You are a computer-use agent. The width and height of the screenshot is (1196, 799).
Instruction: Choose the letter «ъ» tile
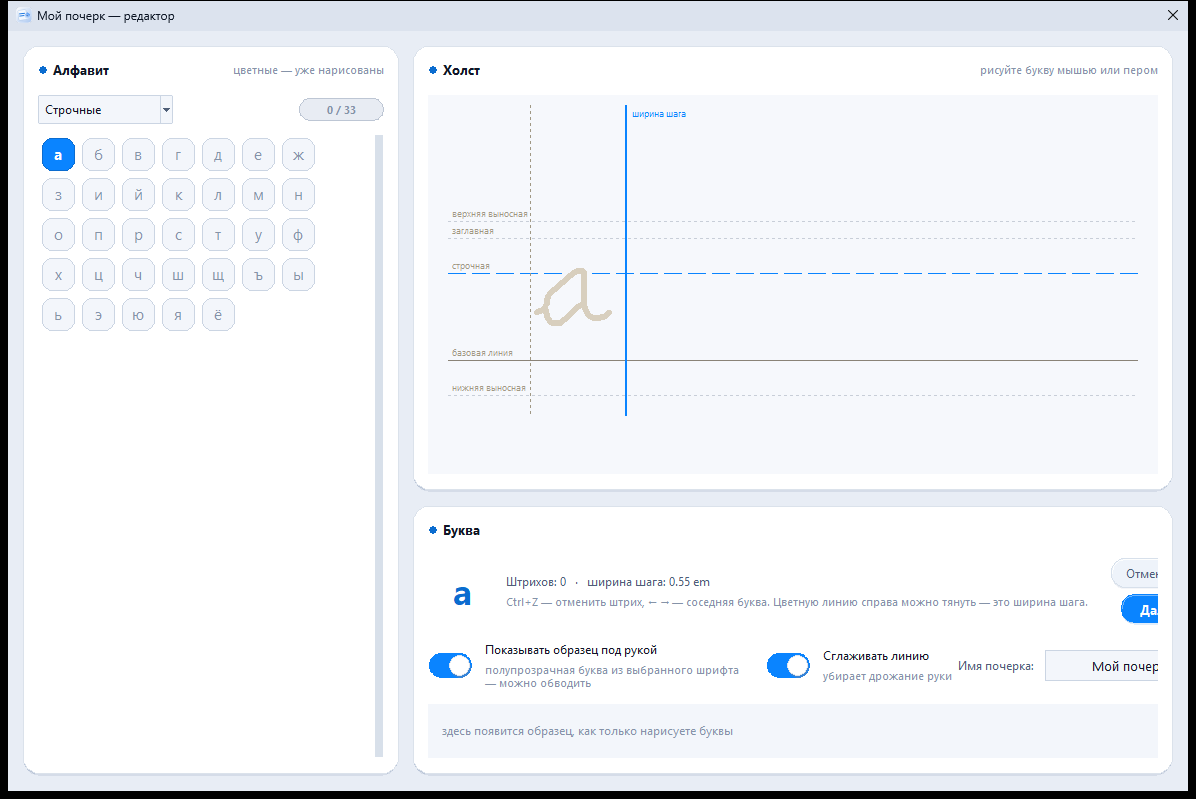(x=258, y=275)
